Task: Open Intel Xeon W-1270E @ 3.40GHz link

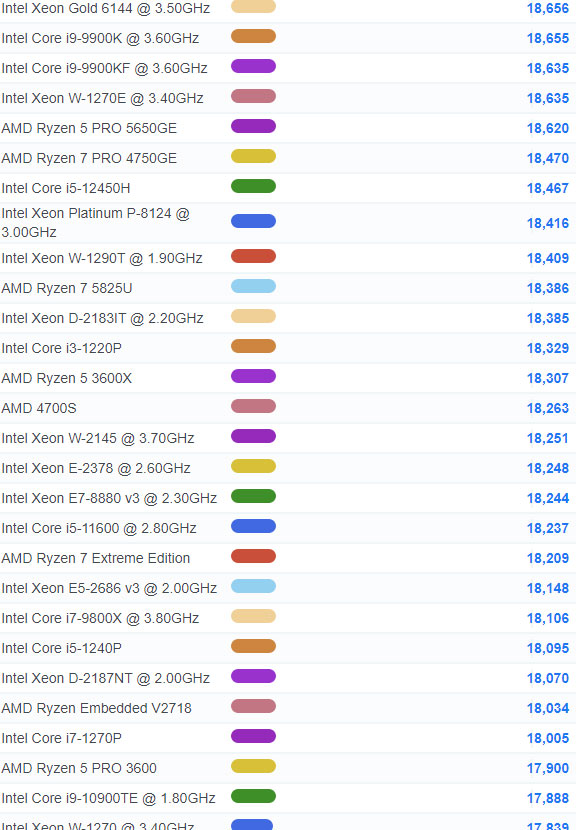Action: [102, 98]
